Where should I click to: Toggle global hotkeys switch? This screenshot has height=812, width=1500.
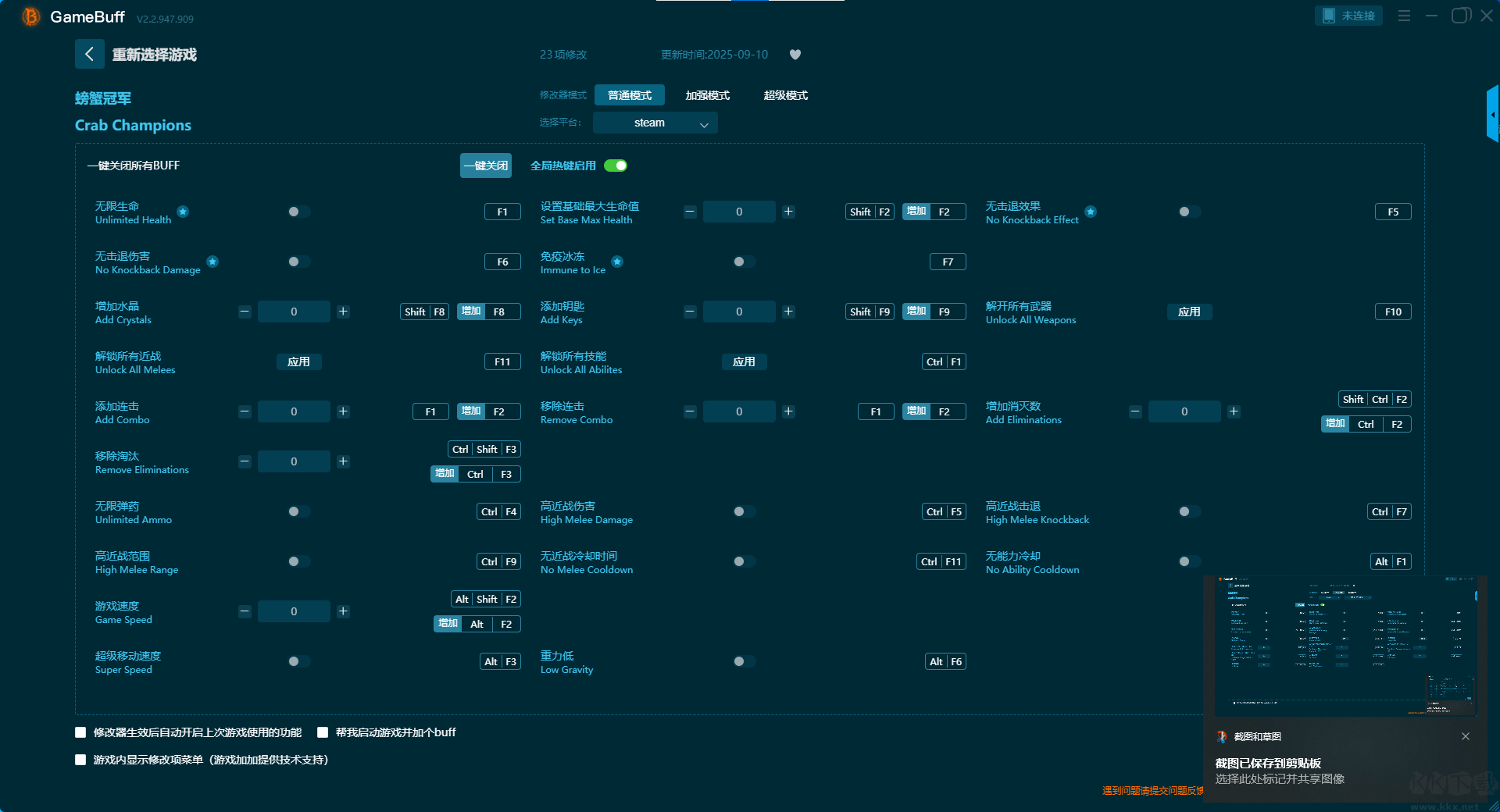pyautogui.click(x=616, y=166)
